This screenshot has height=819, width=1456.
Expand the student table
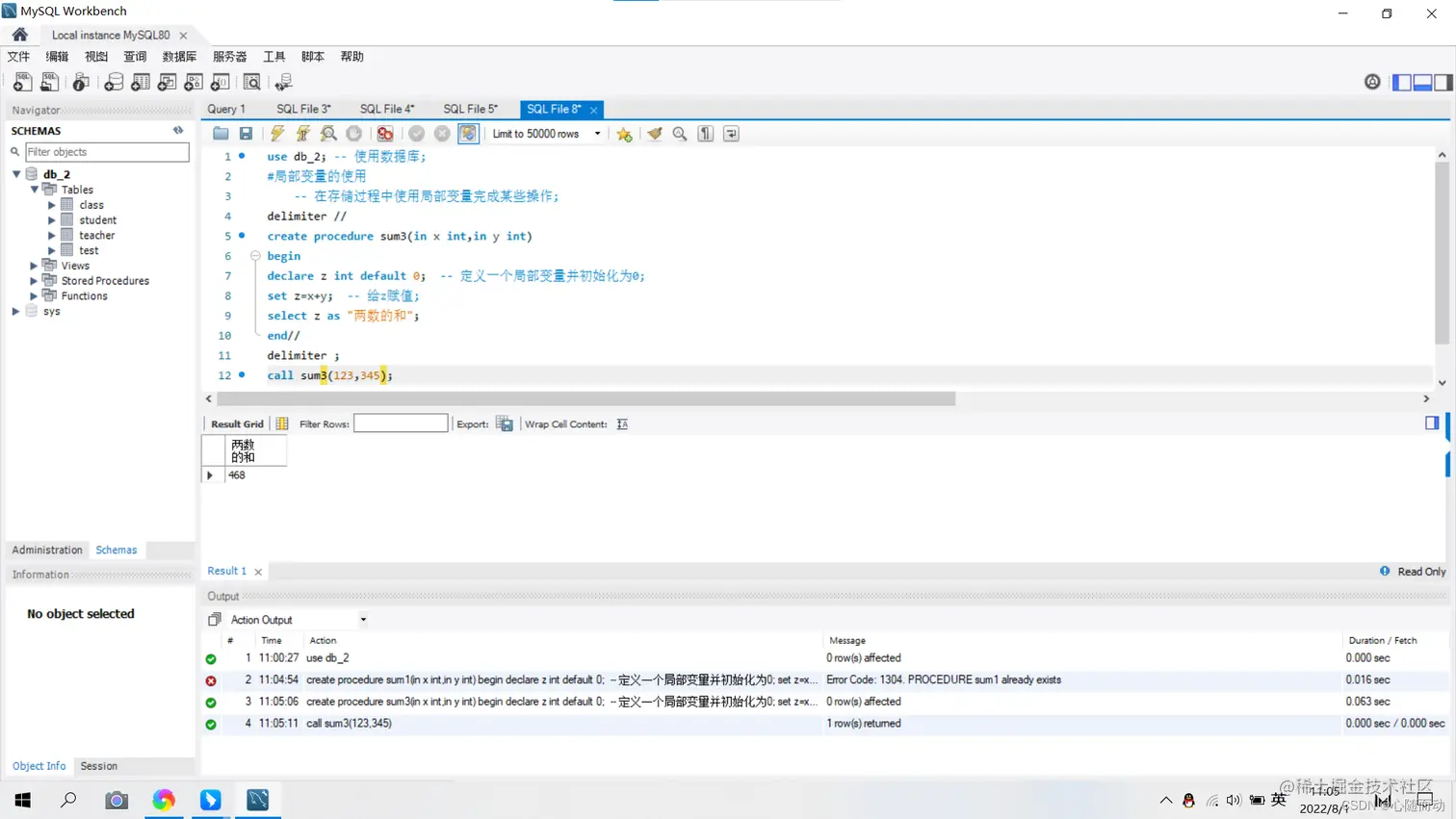[x=52, y=220]
